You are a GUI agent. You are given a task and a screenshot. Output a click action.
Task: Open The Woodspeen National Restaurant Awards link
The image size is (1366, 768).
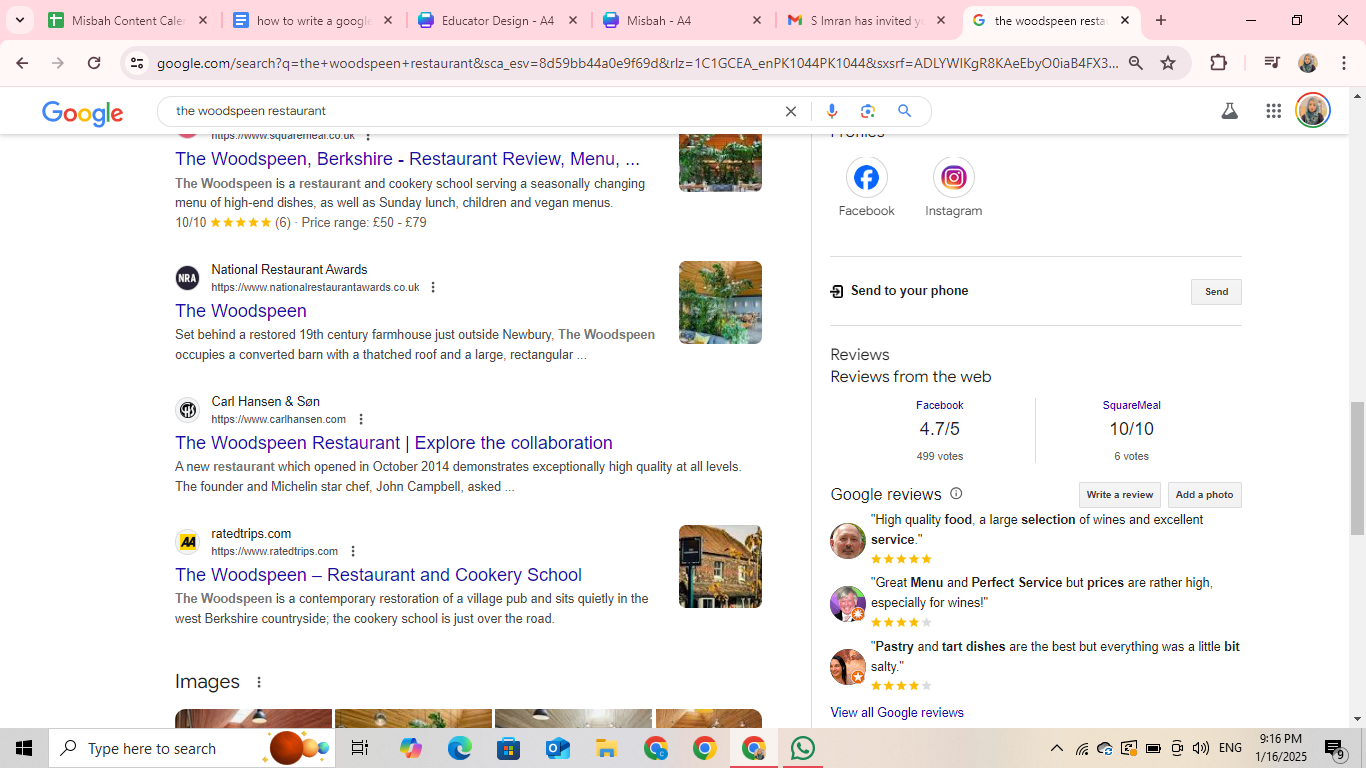coord(241,311)
